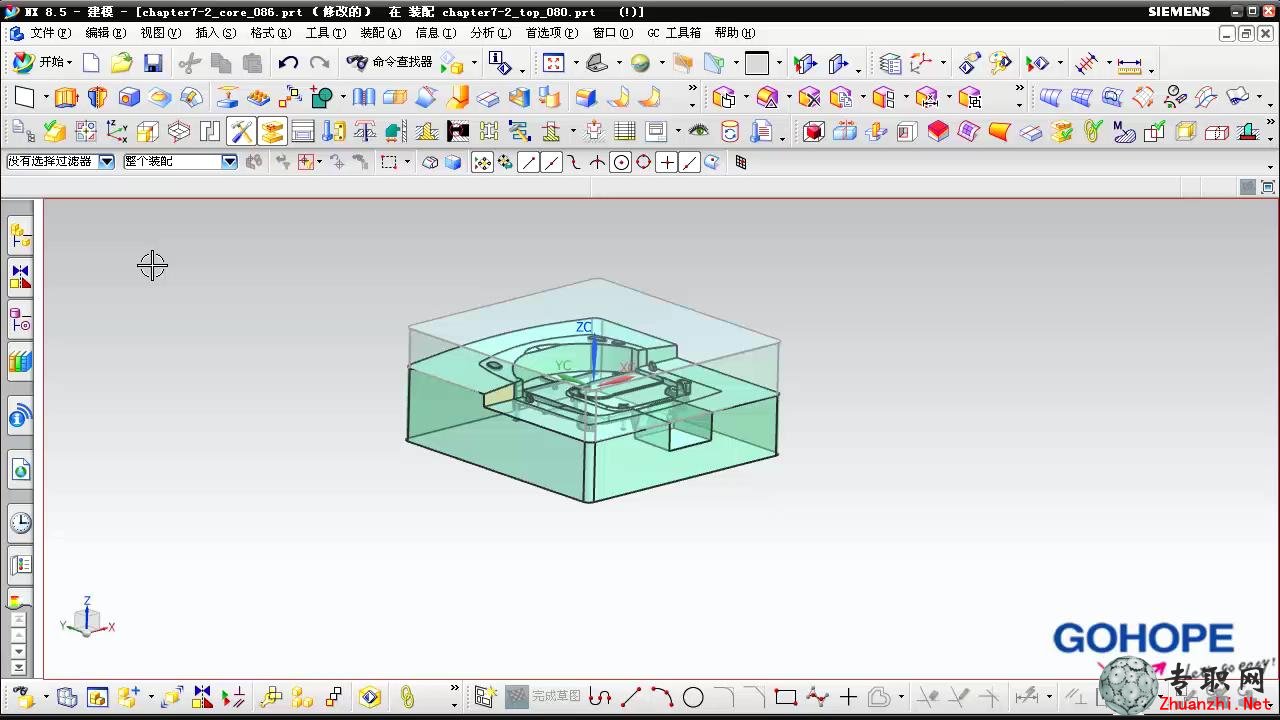Toggle enable snap points icon
The width and height of the screenshot is (1280, 720).
[482, 162]
